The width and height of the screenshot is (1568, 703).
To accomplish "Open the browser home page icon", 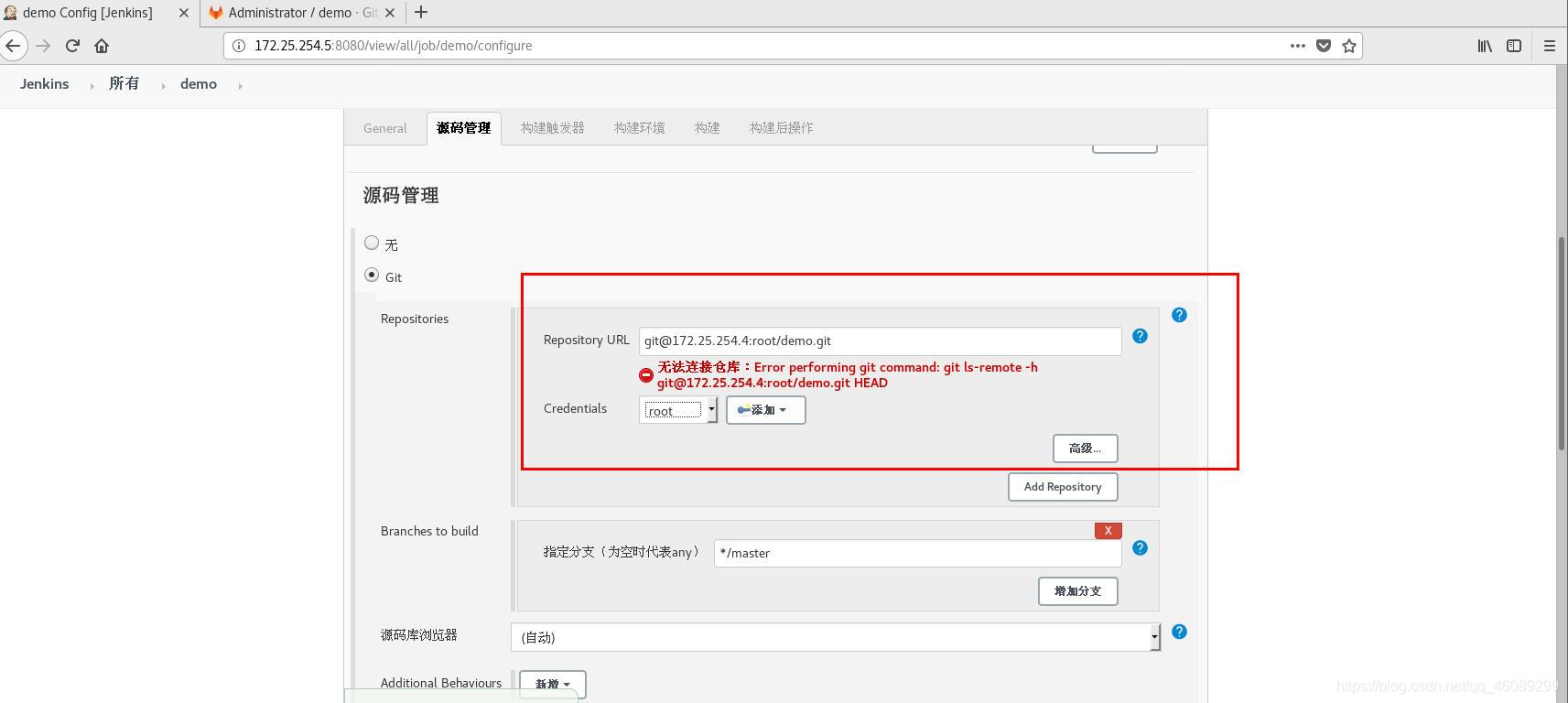I will 102,46.
